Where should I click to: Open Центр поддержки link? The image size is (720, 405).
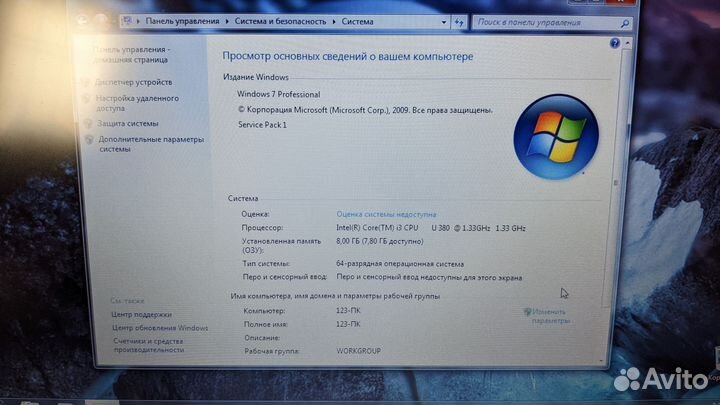point(141,315)
